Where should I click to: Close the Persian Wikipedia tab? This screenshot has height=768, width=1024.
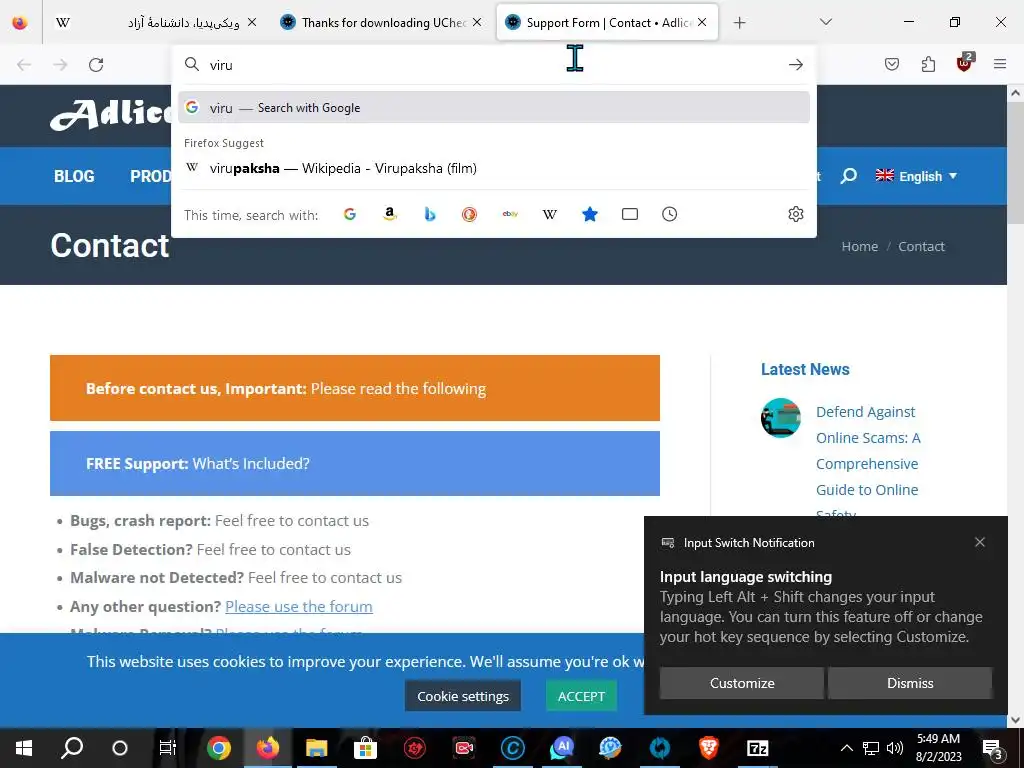[x=252, y=22]
